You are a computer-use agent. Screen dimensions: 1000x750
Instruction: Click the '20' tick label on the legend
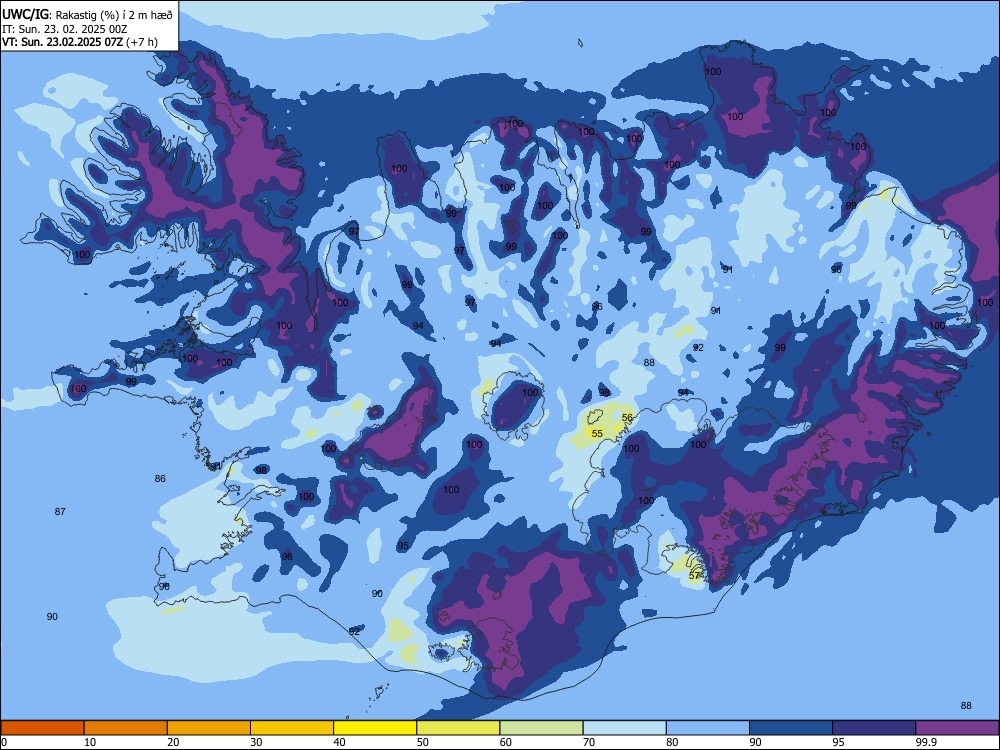[x=173, y=742]
